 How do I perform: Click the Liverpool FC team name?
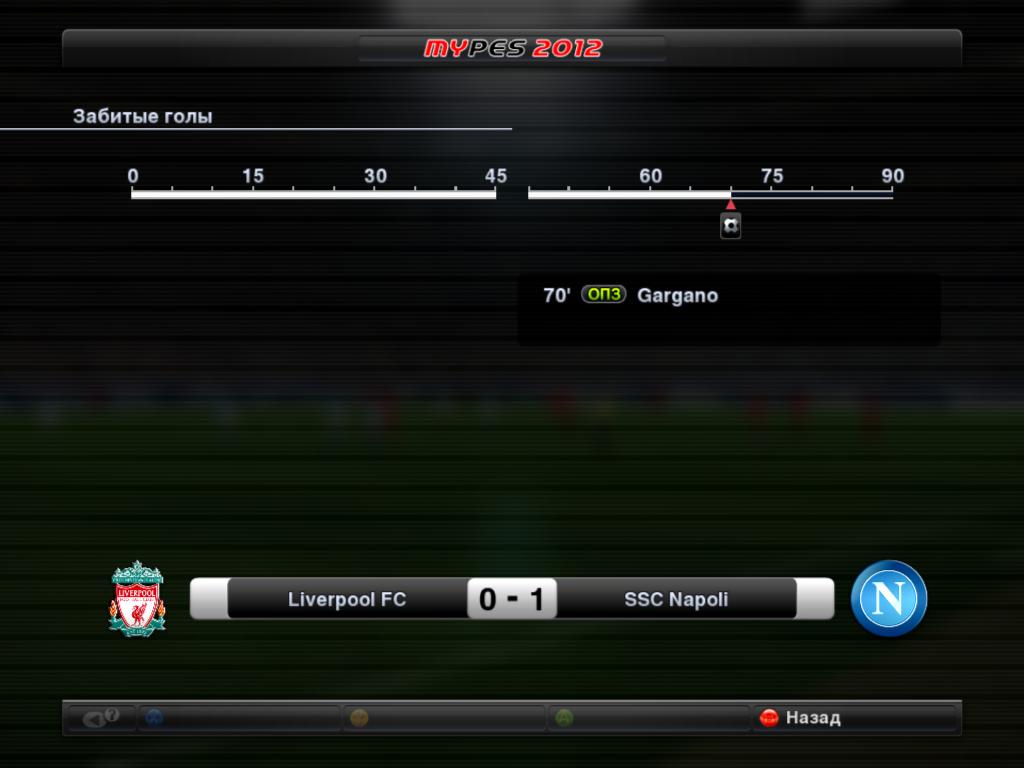coord(347,600)
